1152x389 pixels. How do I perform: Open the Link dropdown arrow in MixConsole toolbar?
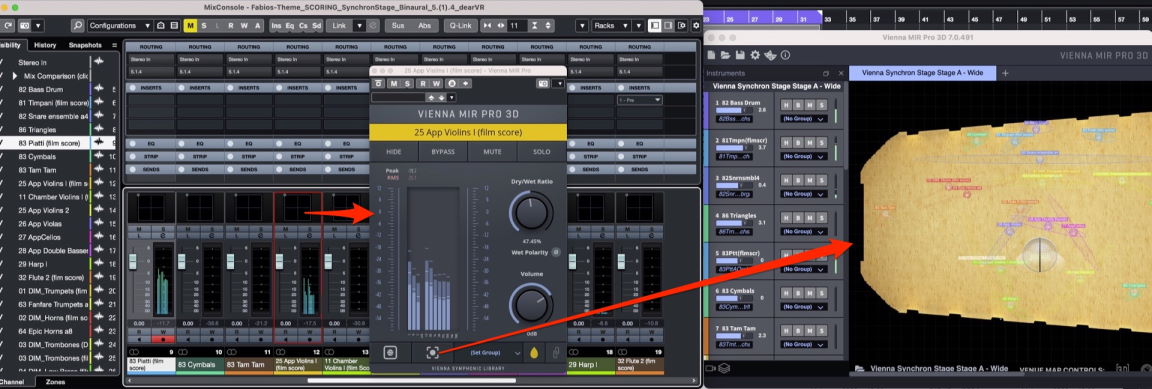pyautogui.click(x=359, y=26)
